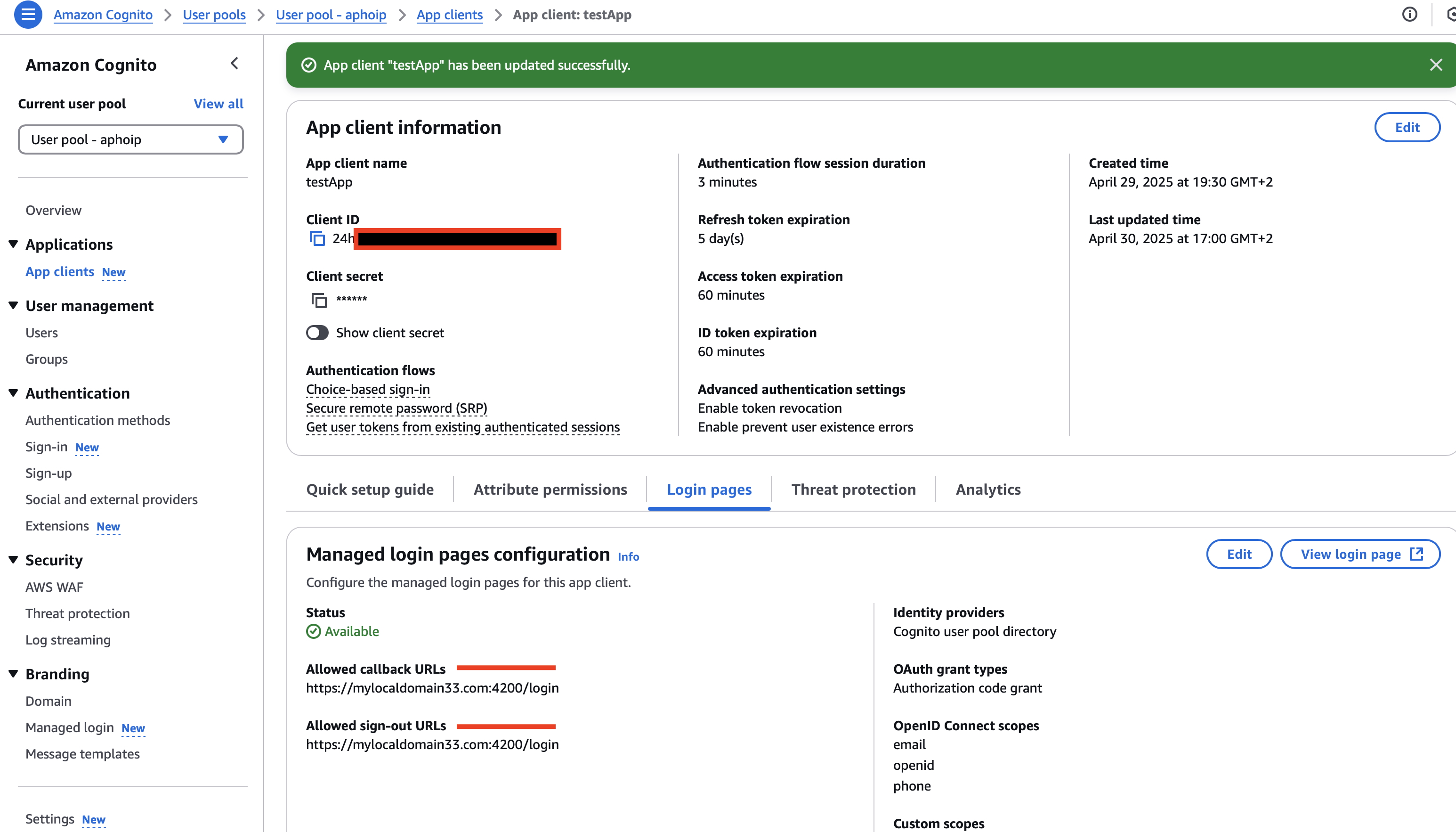
Task: Collapse the Security section
Action: coord(13,559)
